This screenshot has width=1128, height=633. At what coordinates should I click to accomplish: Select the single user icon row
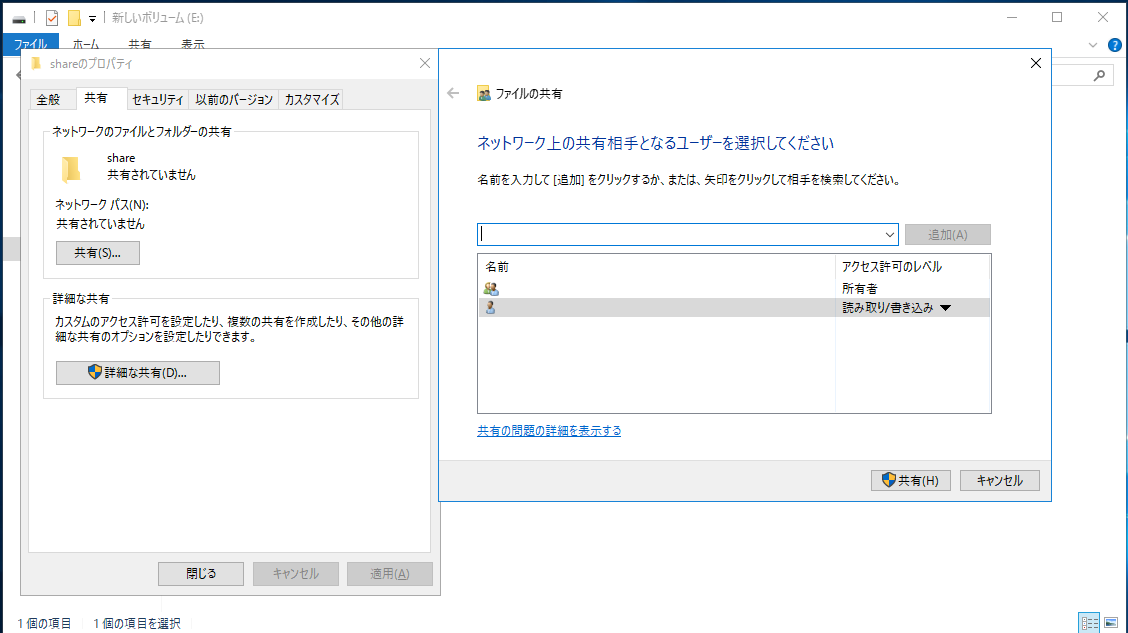tap(734, 307)
